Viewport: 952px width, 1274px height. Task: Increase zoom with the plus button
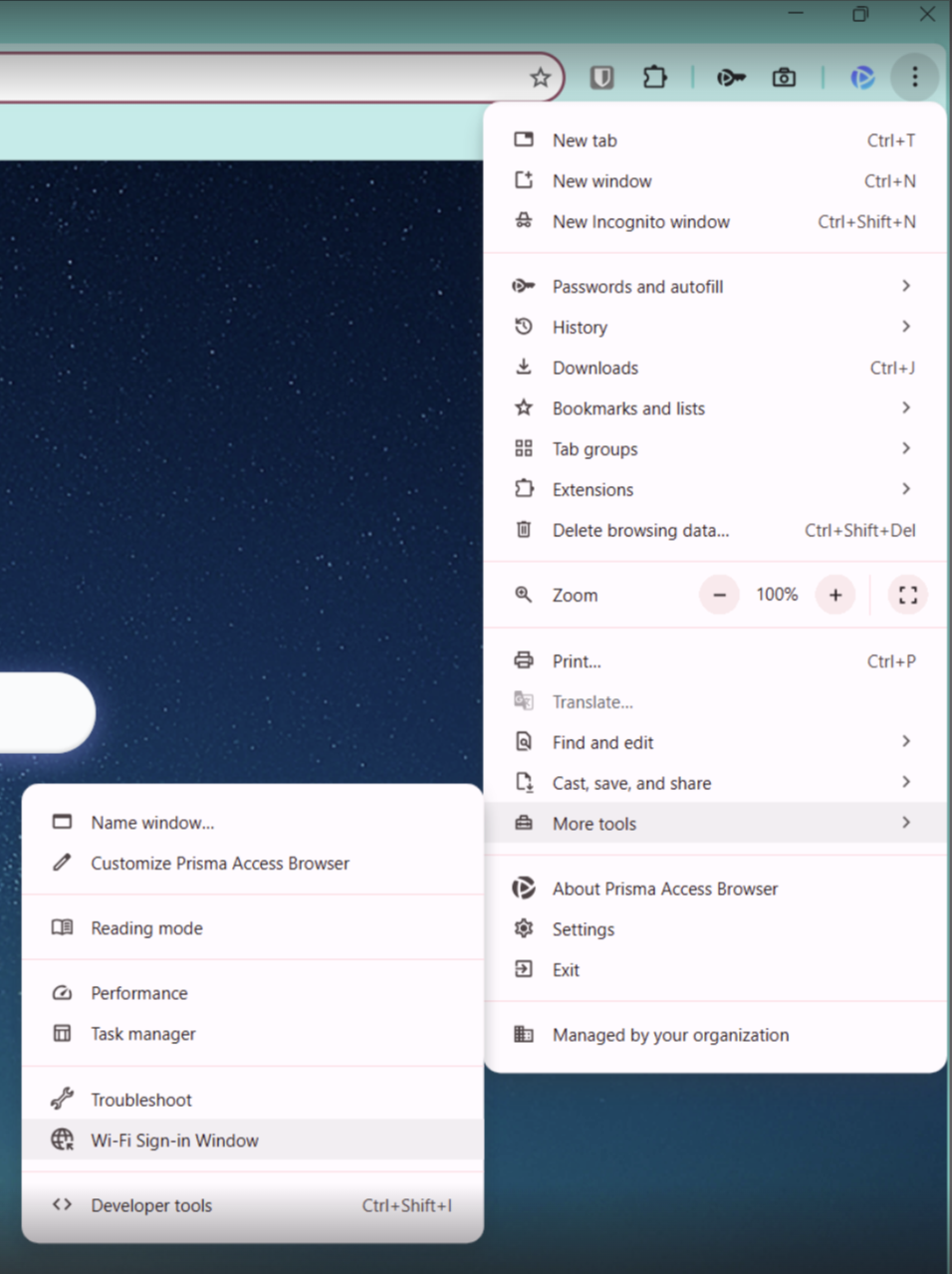tap(835, 595)
